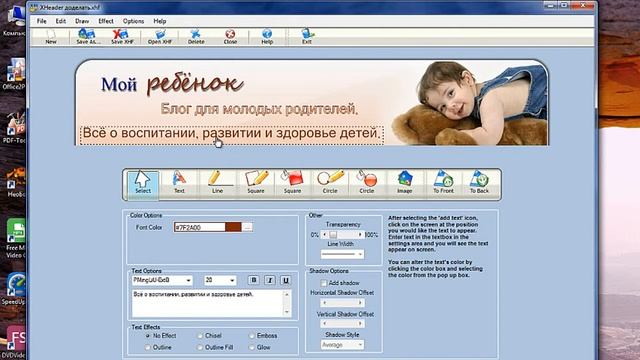Click the New toolbar icon
This screenshot has width=640, height=360.
pos(51,36)
